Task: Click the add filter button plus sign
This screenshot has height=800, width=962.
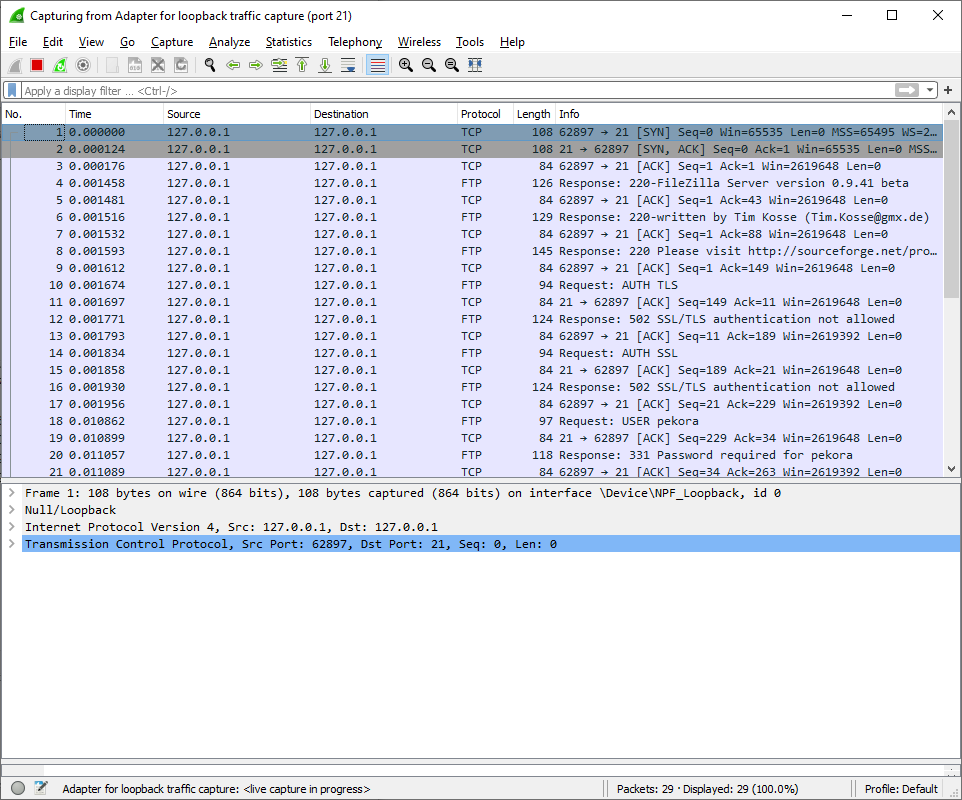Action: 948,89
